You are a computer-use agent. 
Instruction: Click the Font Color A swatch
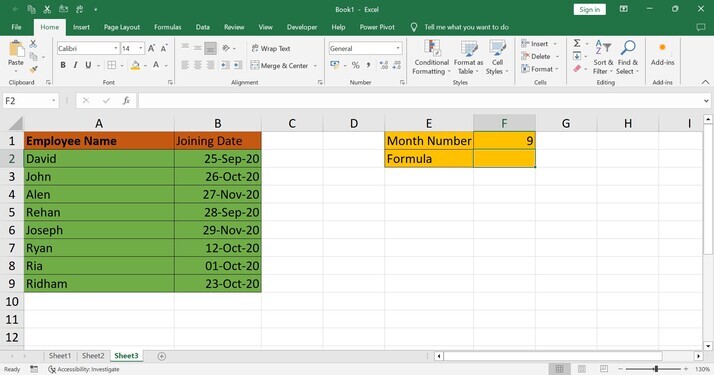coord(156,66)
